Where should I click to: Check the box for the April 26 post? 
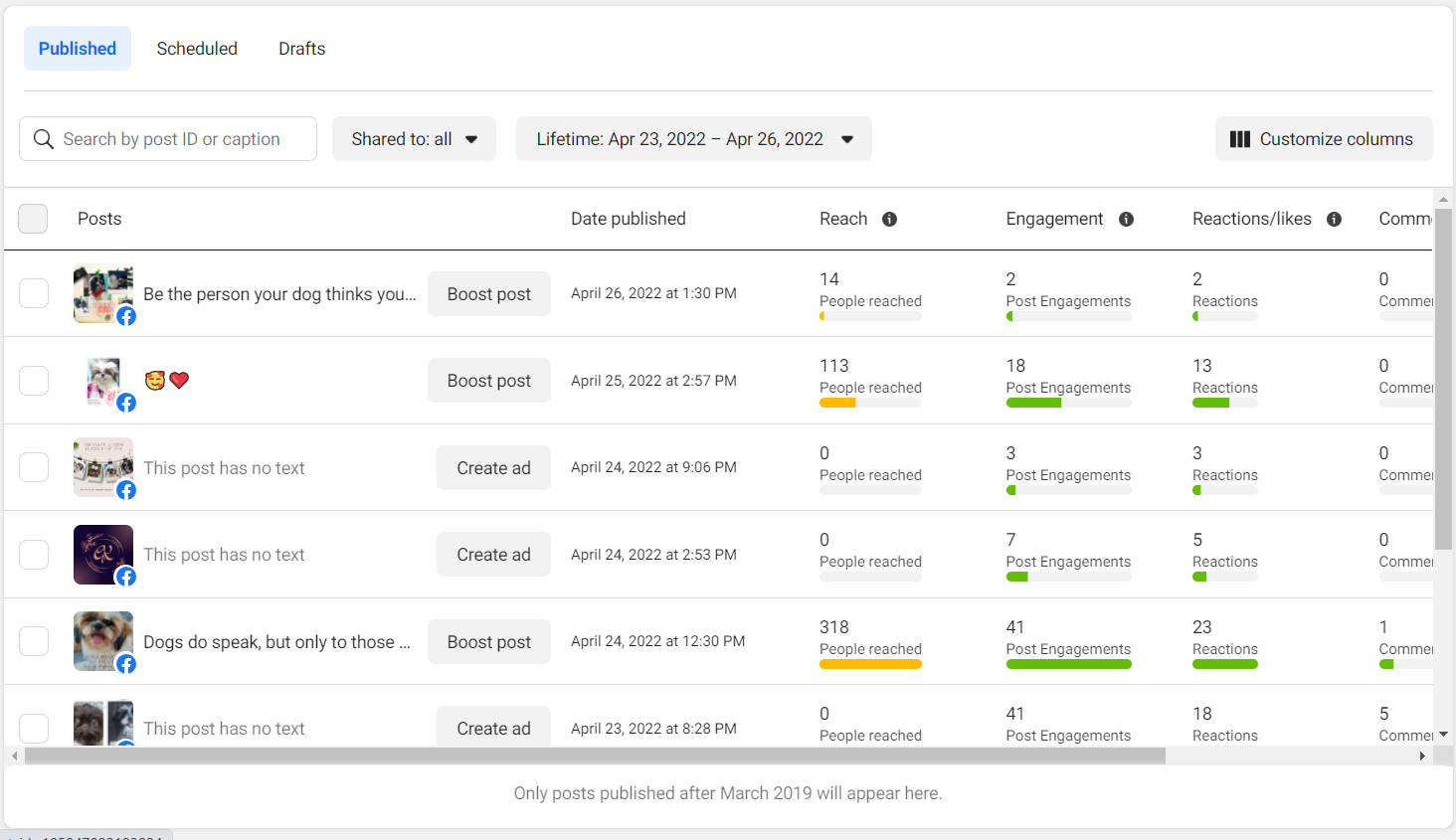34,293
